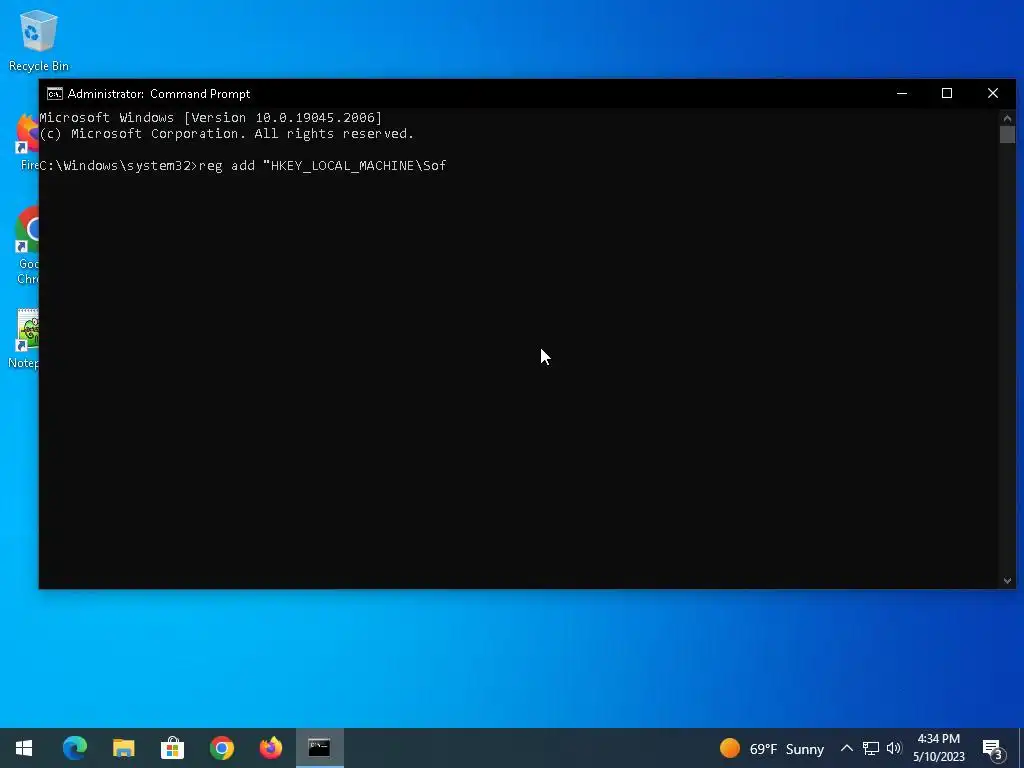Screen dimensions: 1024x768
Task: Select the Firefox desktop shortcut
Action: (28, 142)
